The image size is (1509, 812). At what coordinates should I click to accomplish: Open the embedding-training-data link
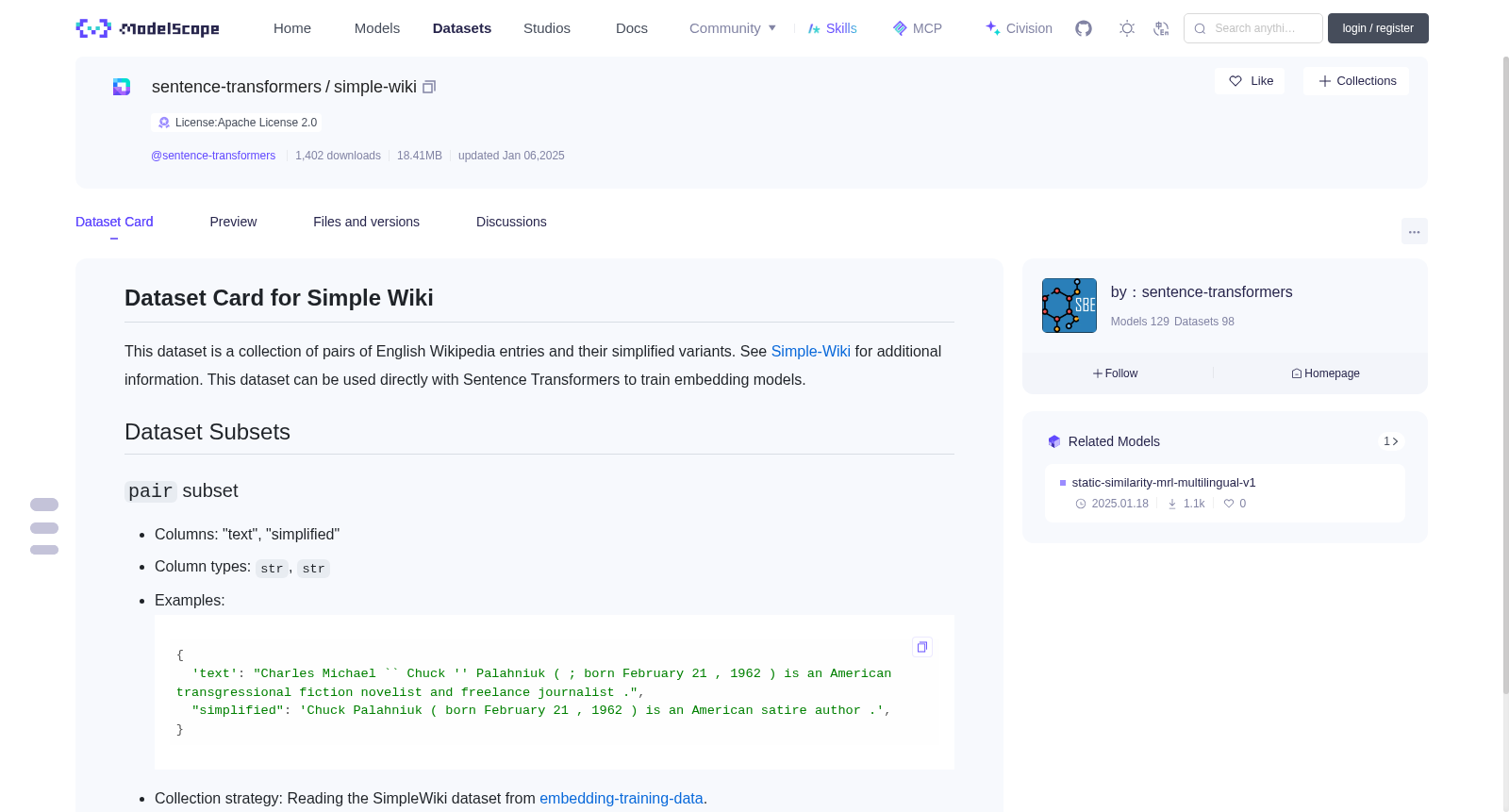[x=622, y=798]
